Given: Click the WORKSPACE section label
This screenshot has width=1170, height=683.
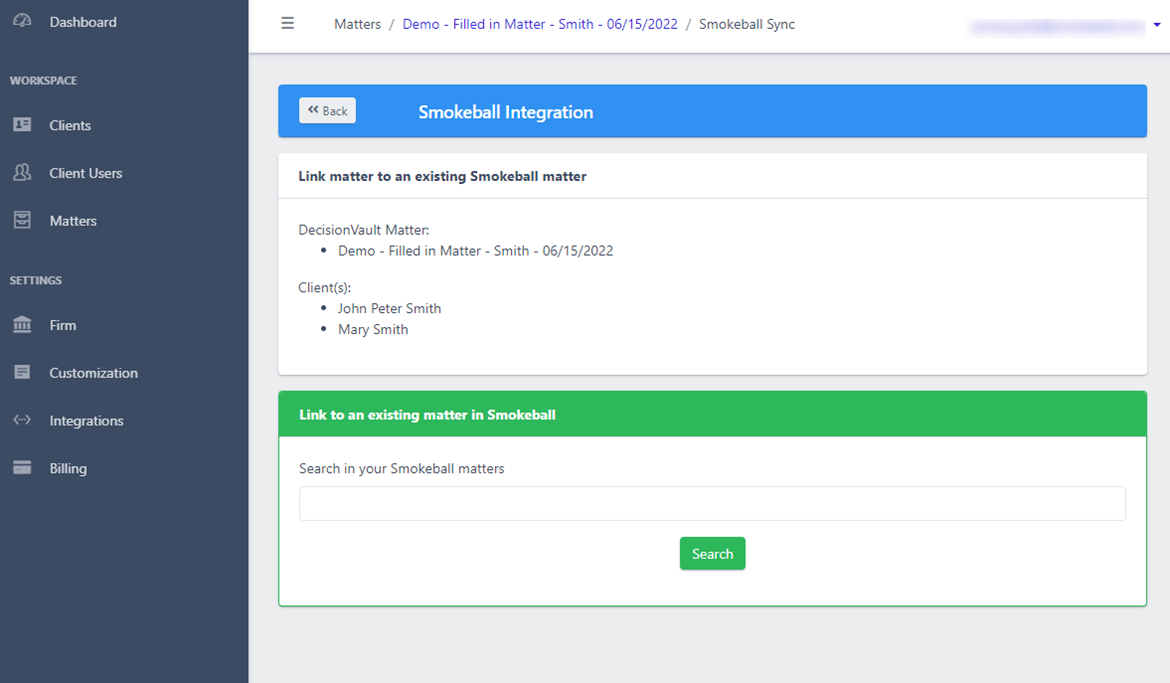Looking at the screenshot, I should tap(43, 81).
